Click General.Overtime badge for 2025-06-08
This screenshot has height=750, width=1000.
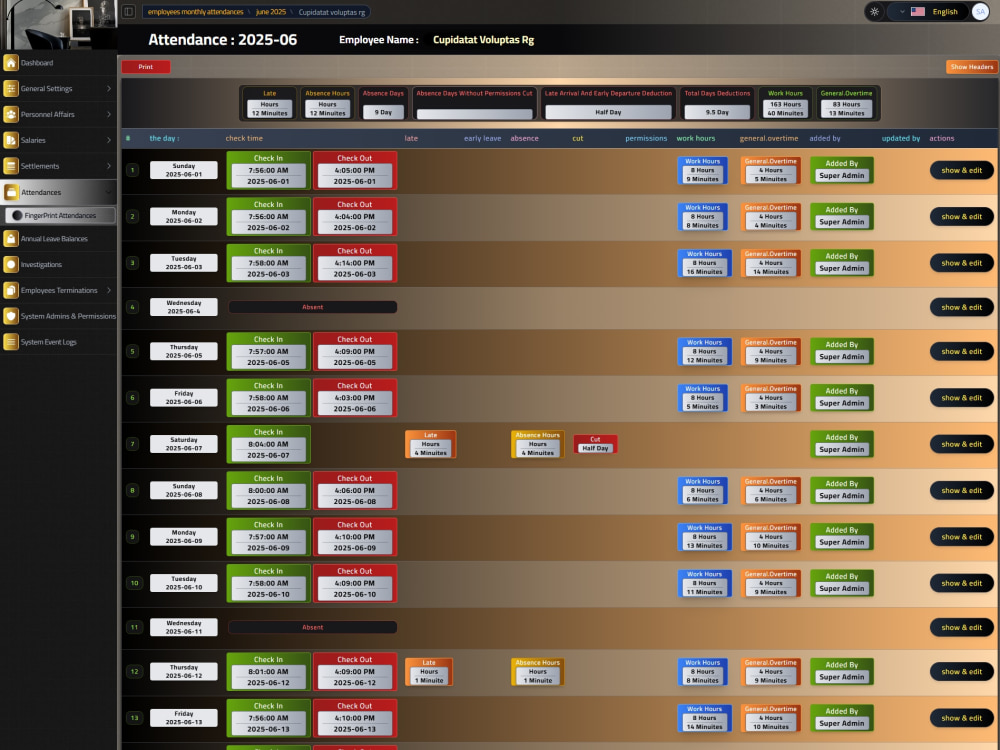770,490
